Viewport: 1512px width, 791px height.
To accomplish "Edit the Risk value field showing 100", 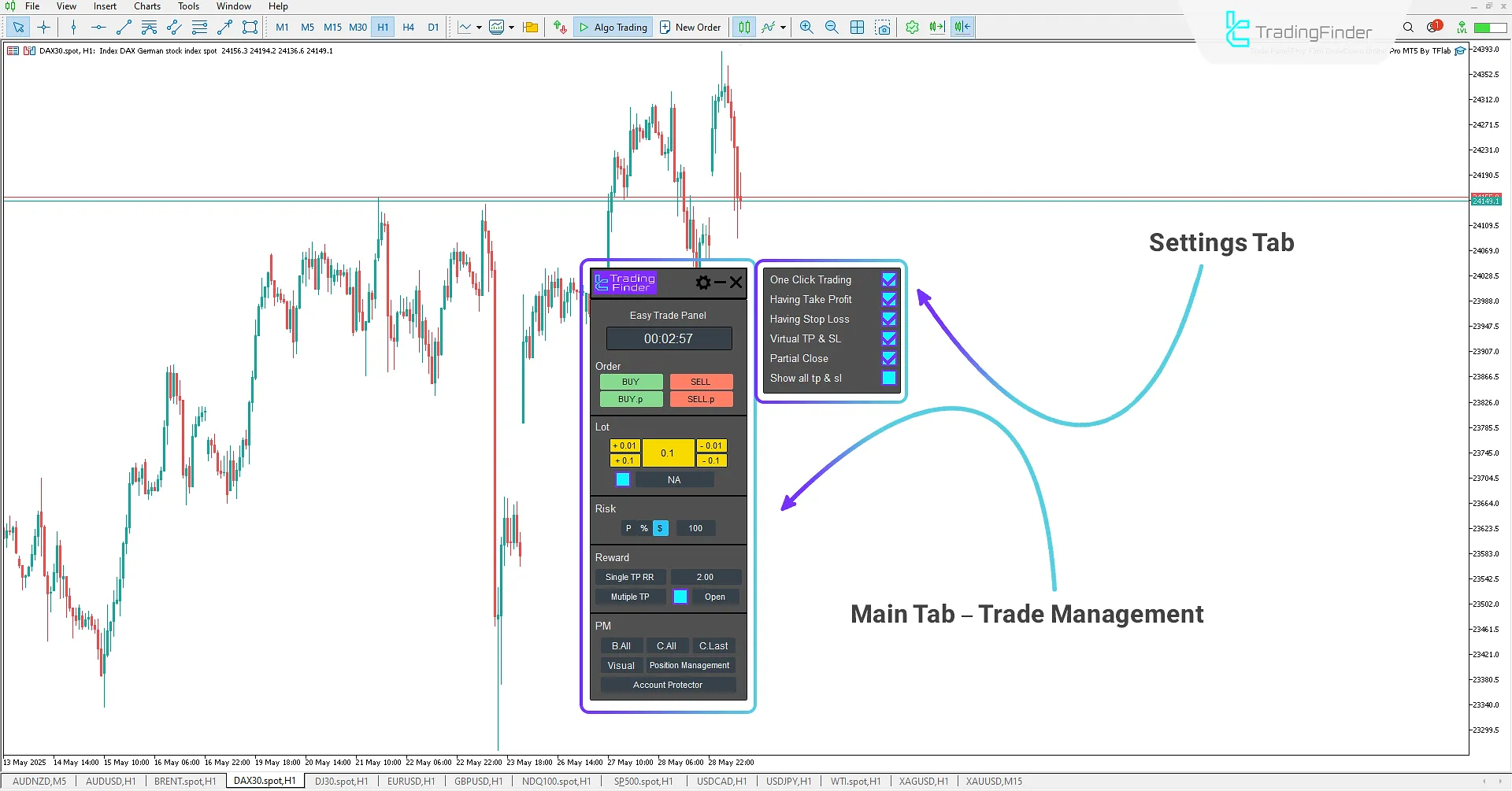I will tap(695, 528).
